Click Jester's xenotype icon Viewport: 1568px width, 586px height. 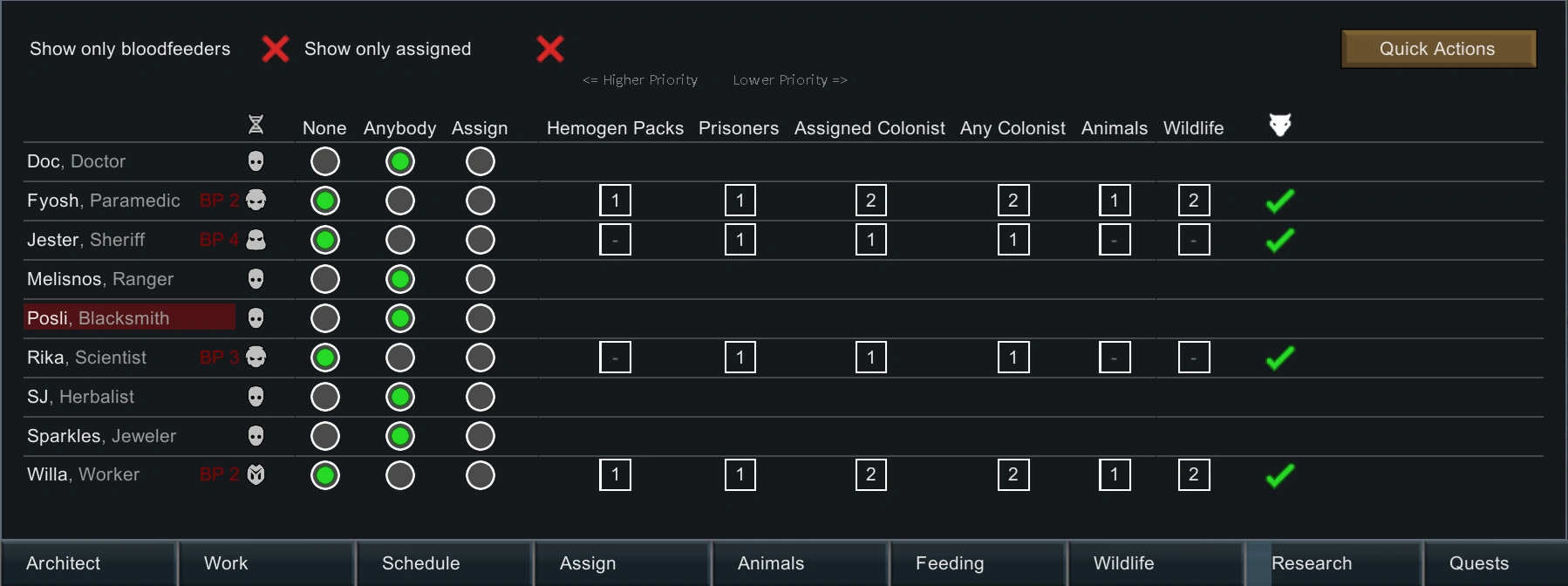[x=256, y=240]
